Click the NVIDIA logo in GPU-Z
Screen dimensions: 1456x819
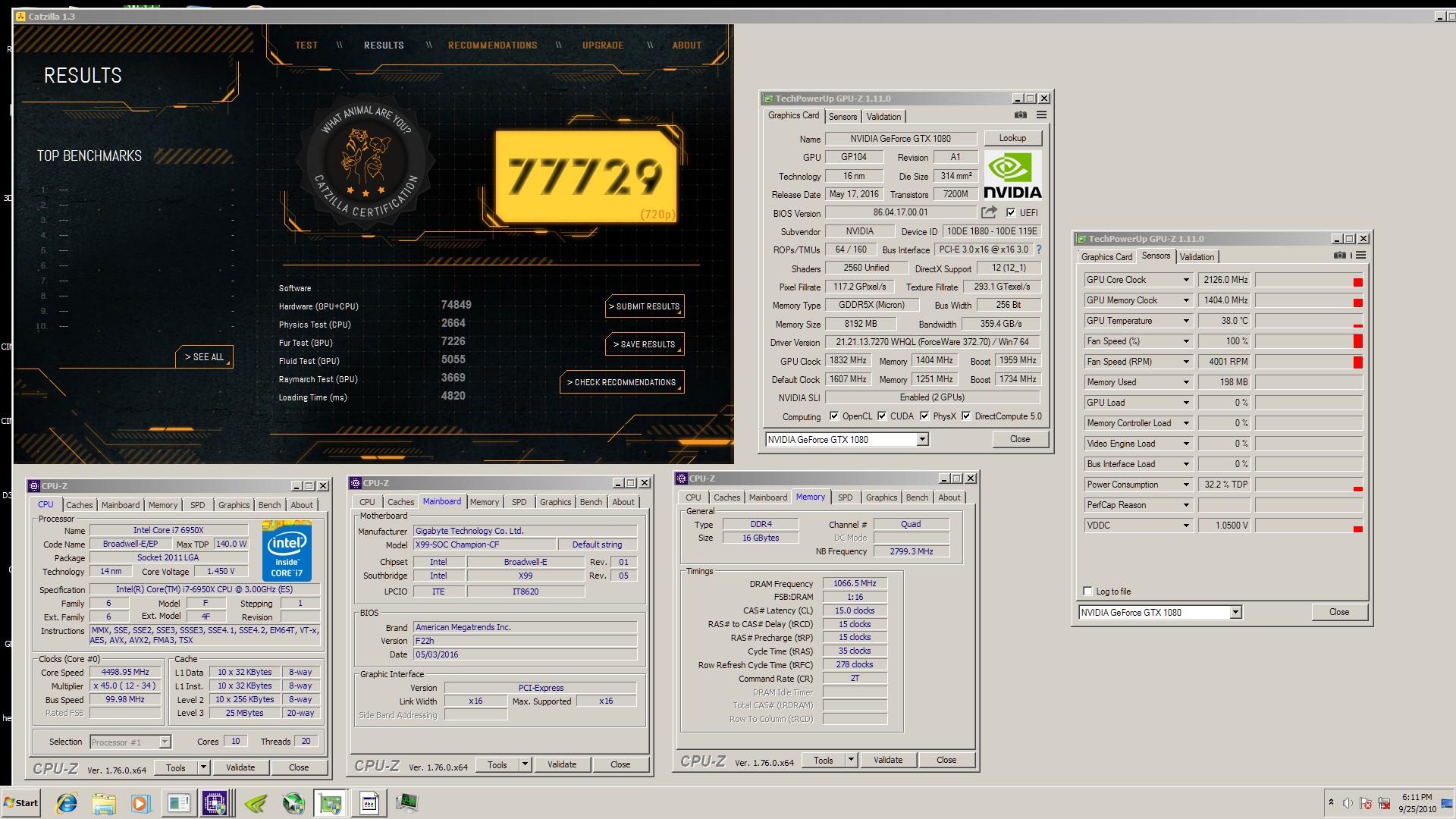click(1012, 175)
